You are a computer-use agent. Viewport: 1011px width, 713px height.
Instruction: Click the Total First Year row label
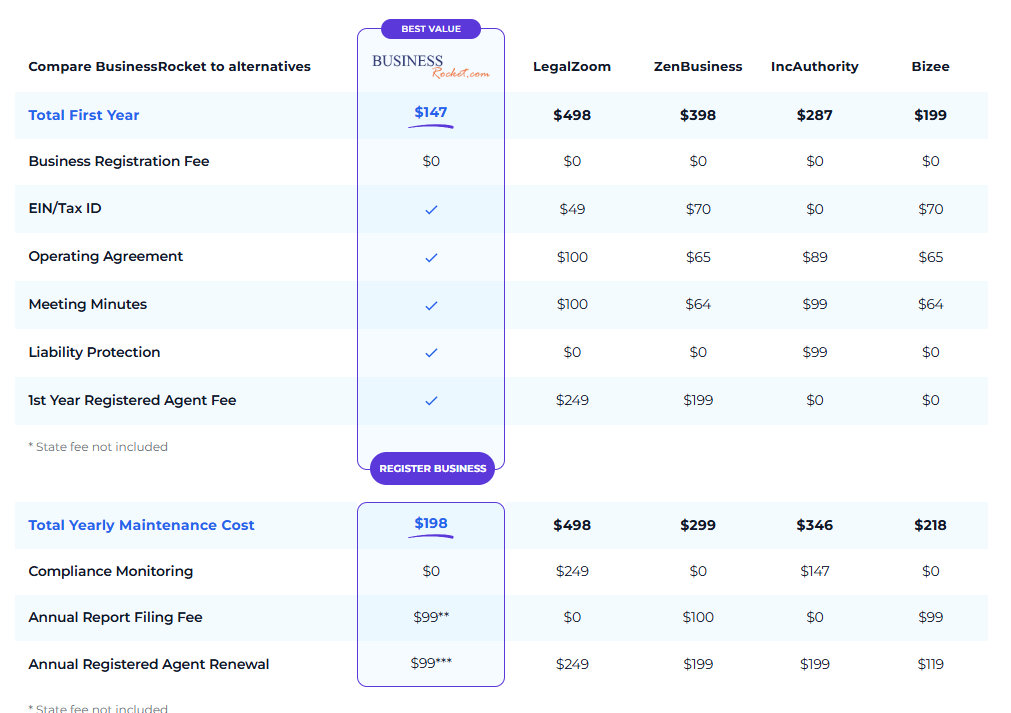(x=84, y=115)
